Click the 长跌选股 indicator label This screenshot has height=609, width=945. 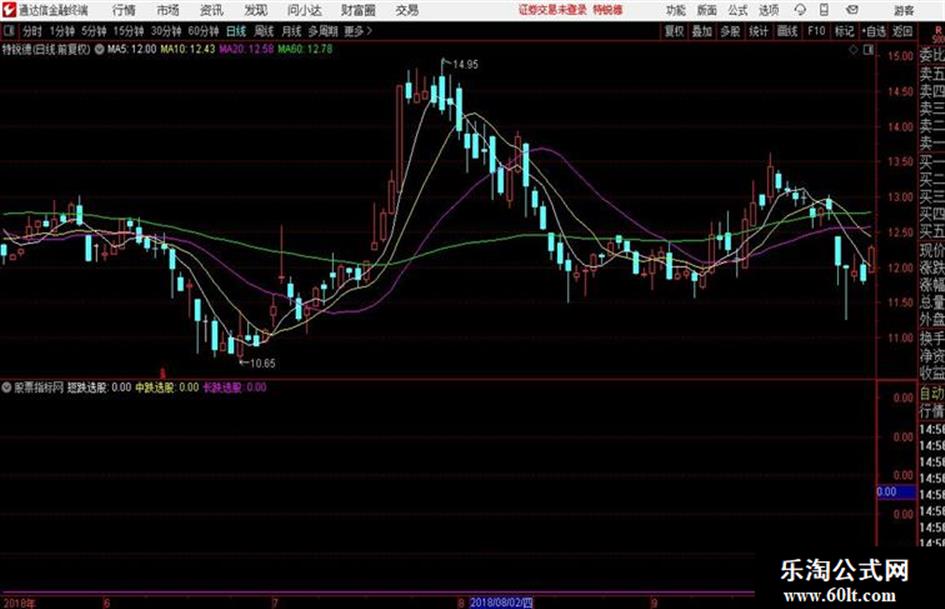(x=234, y=387)
